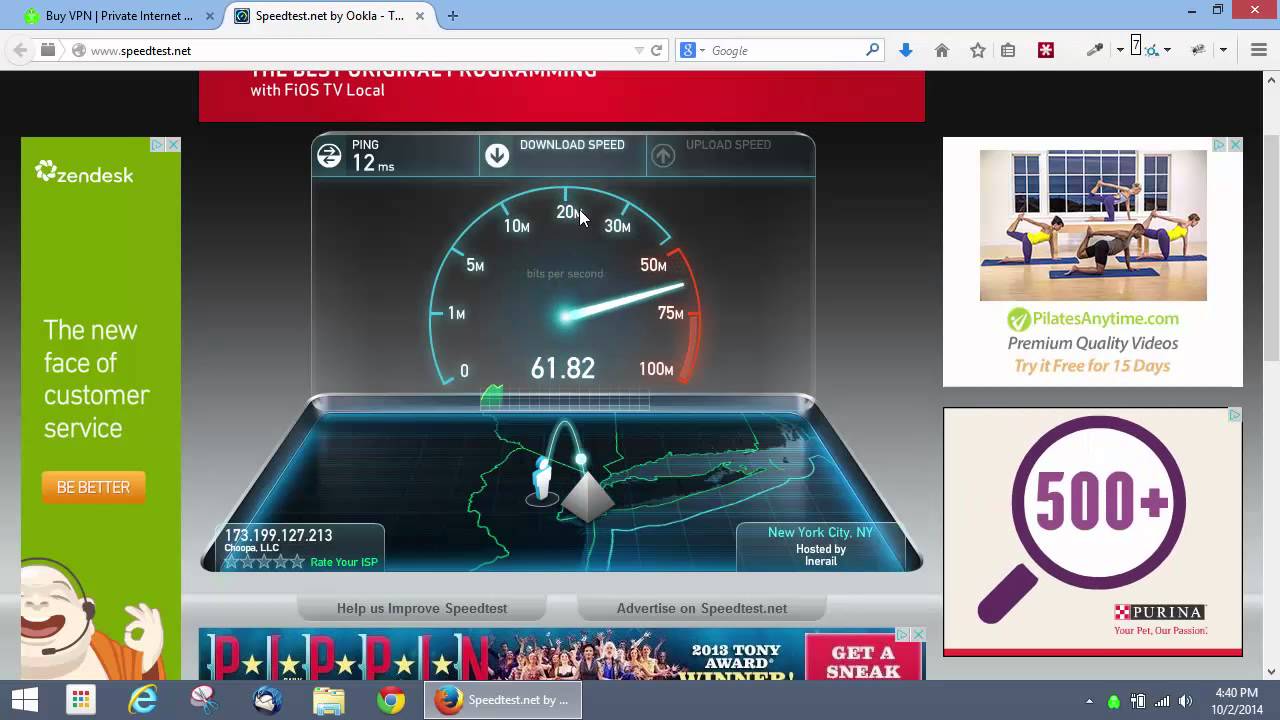Image resolution: width=1280 pixels, height=720 pixels.
Task: Click the Firefox back arrow button
Action: pyautogui.click(x=20, y=50)
